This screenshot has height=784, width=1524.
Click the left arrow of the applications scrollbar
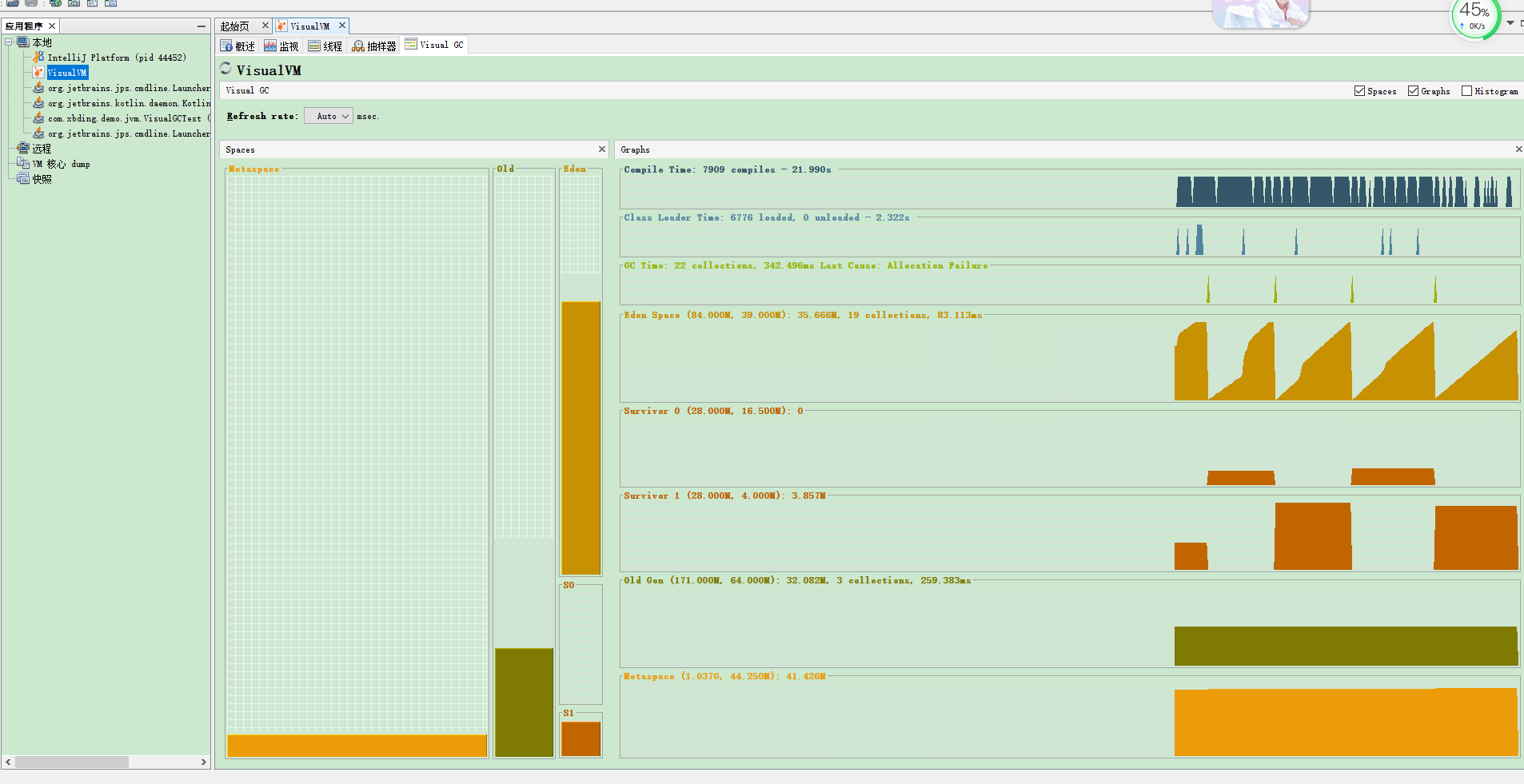(x=8, y=762)
